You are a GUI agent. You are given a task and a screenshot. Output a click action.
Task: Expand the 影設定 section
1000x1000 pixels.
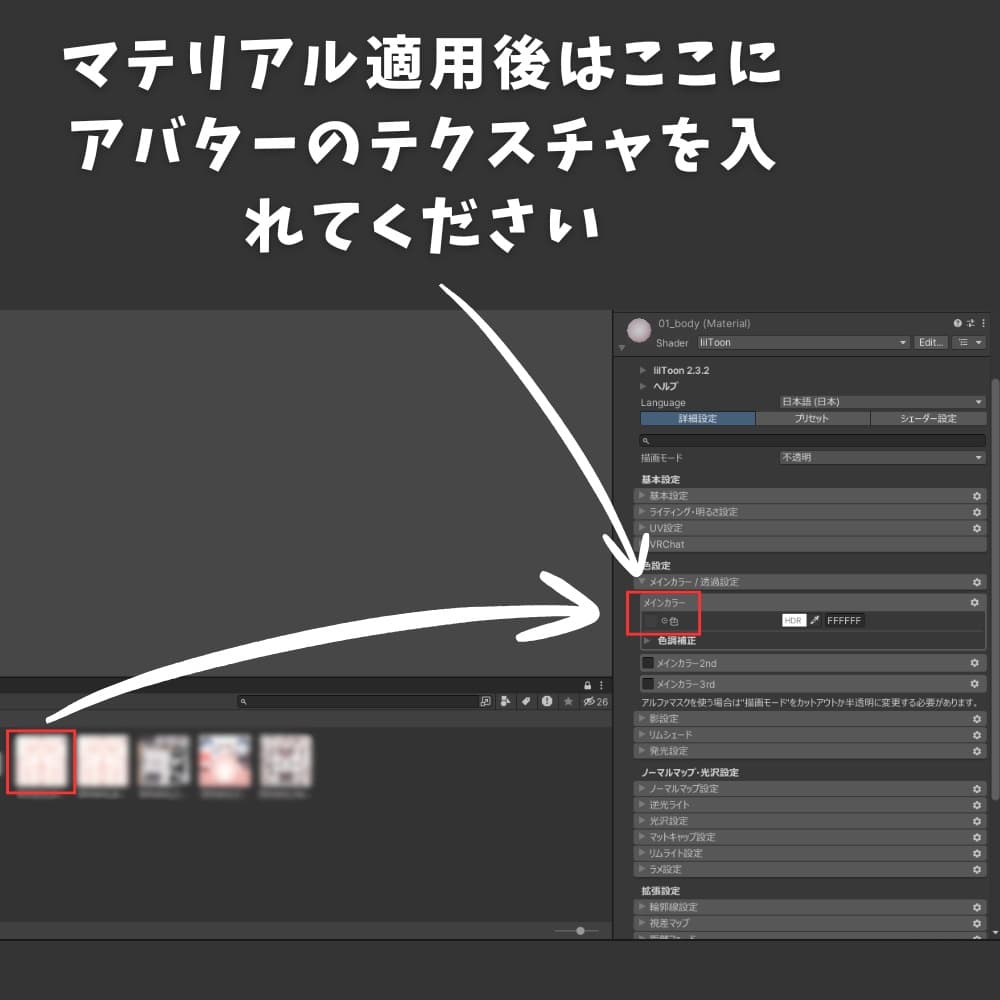(700, 718)
